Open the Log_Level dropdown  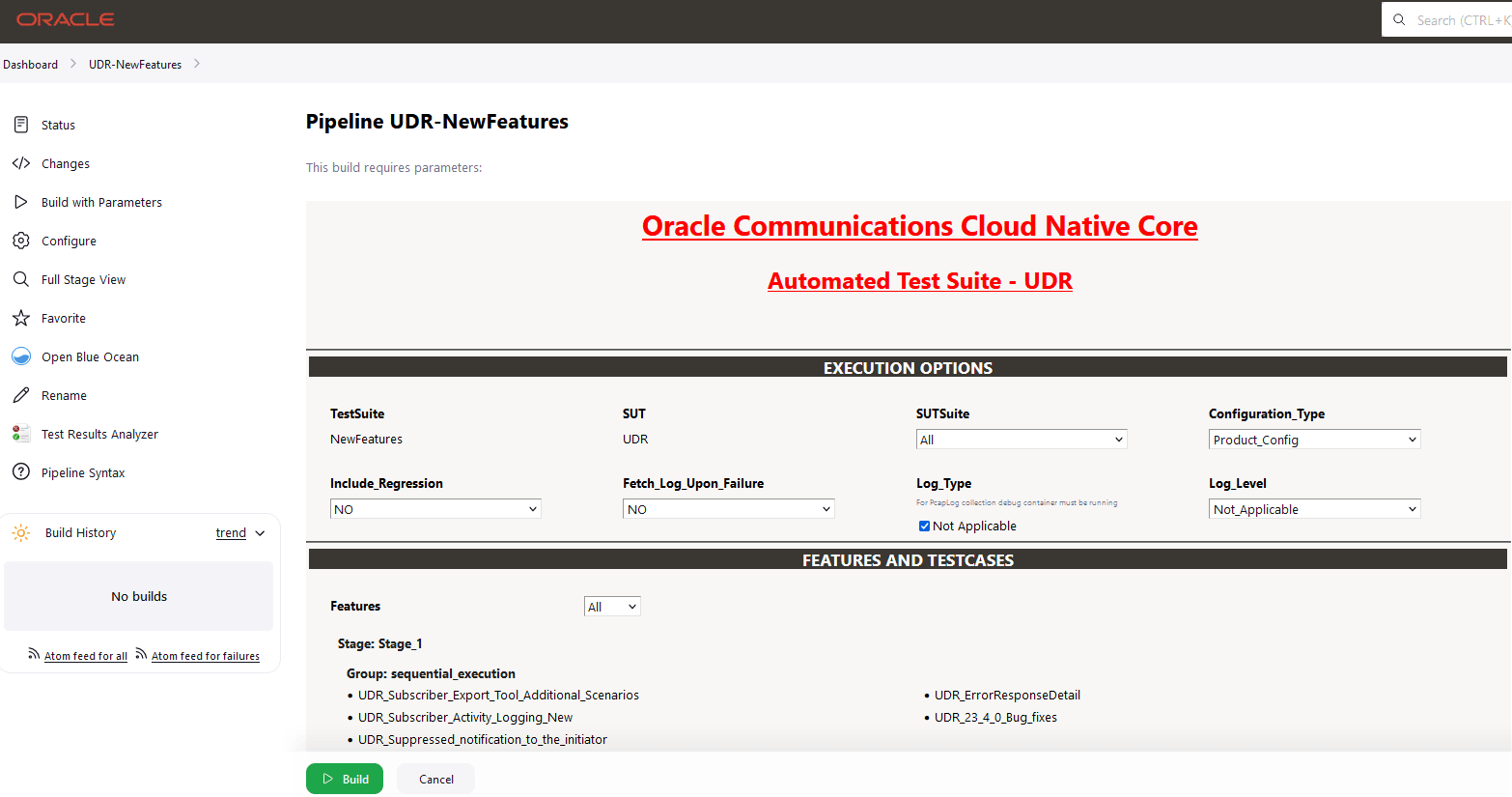tap(1314, 509)
